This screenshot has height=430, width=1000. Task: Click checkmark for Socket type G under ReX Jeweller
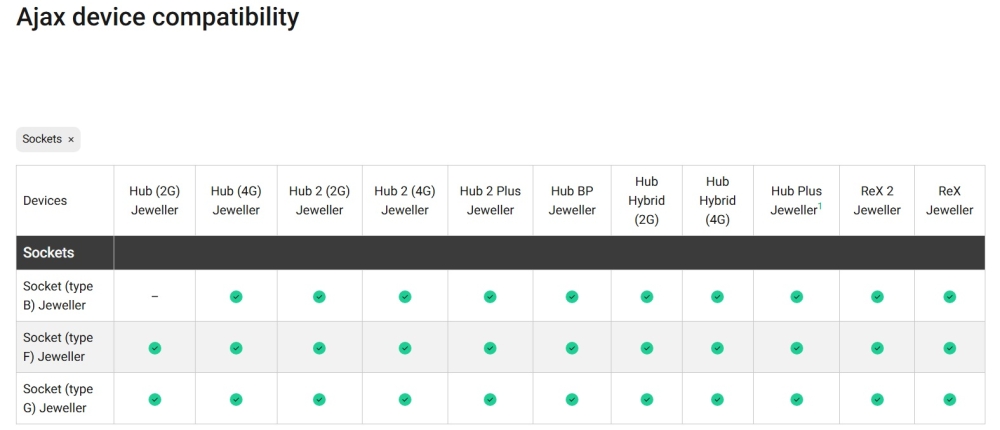(949, 399)
